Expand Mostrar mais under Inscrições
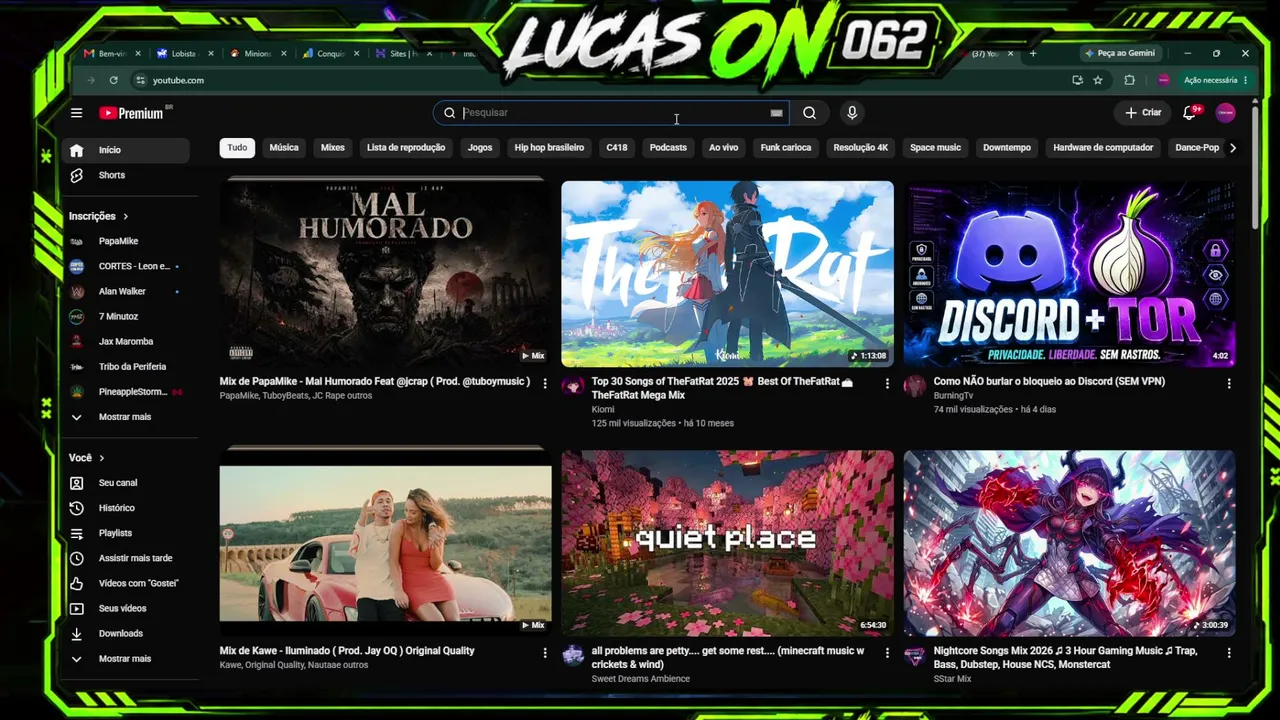 point(127,417)
